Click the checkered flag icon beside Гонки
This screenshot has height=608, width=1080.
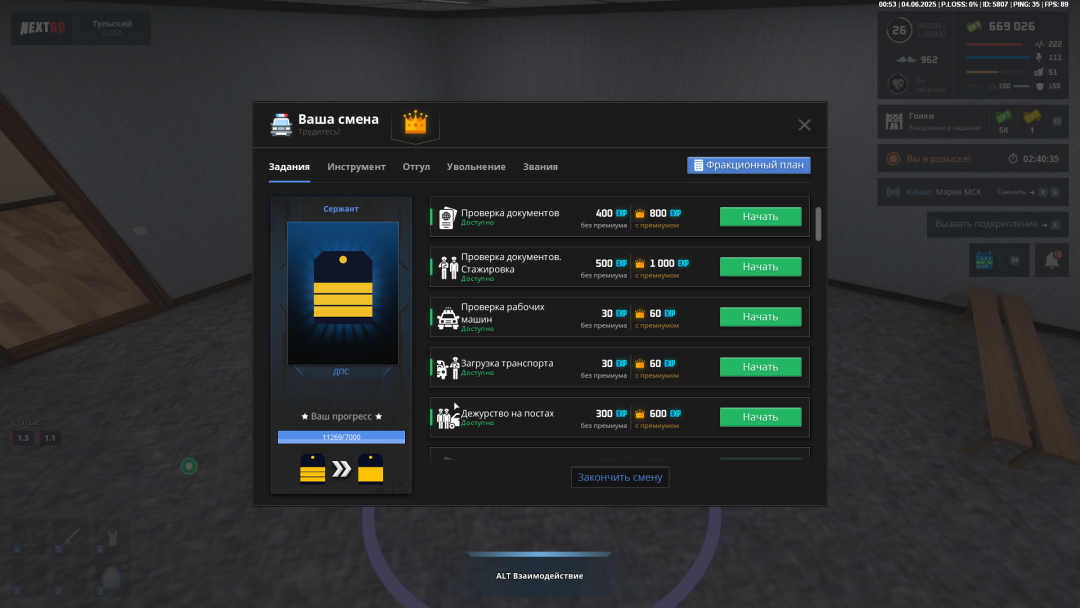pyautogui.click(x=894, y=121)
